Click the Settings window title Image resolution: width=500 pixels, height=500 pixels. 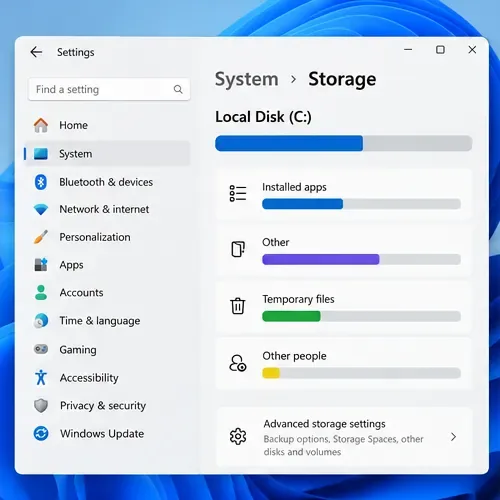pos(76,52)
